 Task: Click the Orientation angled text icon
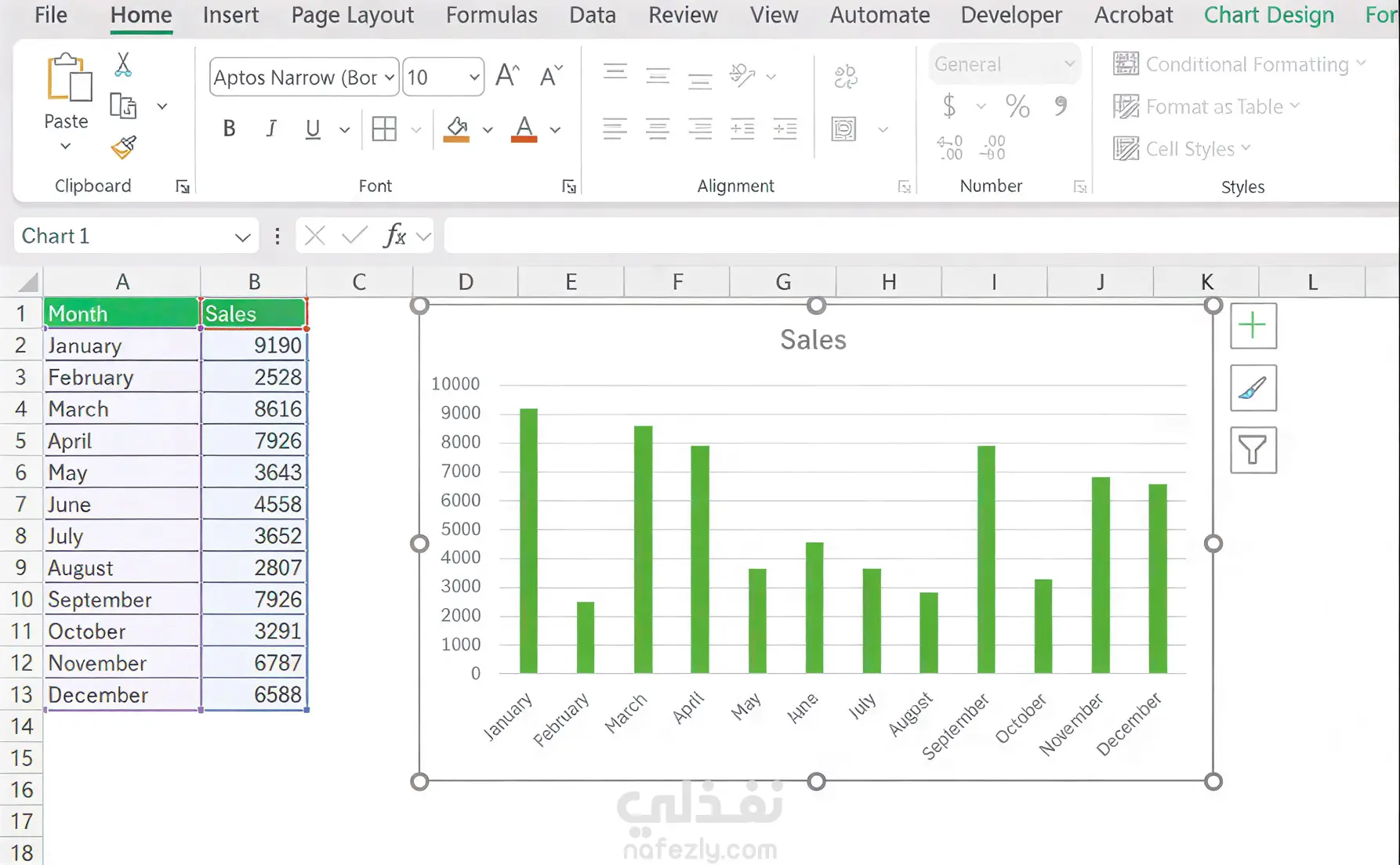pos(742,75)
